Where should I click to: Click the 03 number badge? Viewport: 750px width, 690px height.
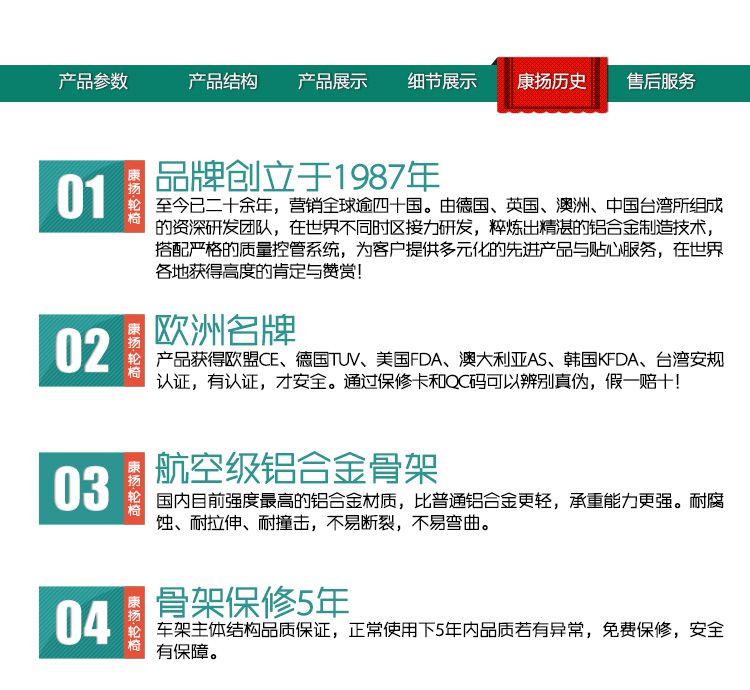[82, 488]
